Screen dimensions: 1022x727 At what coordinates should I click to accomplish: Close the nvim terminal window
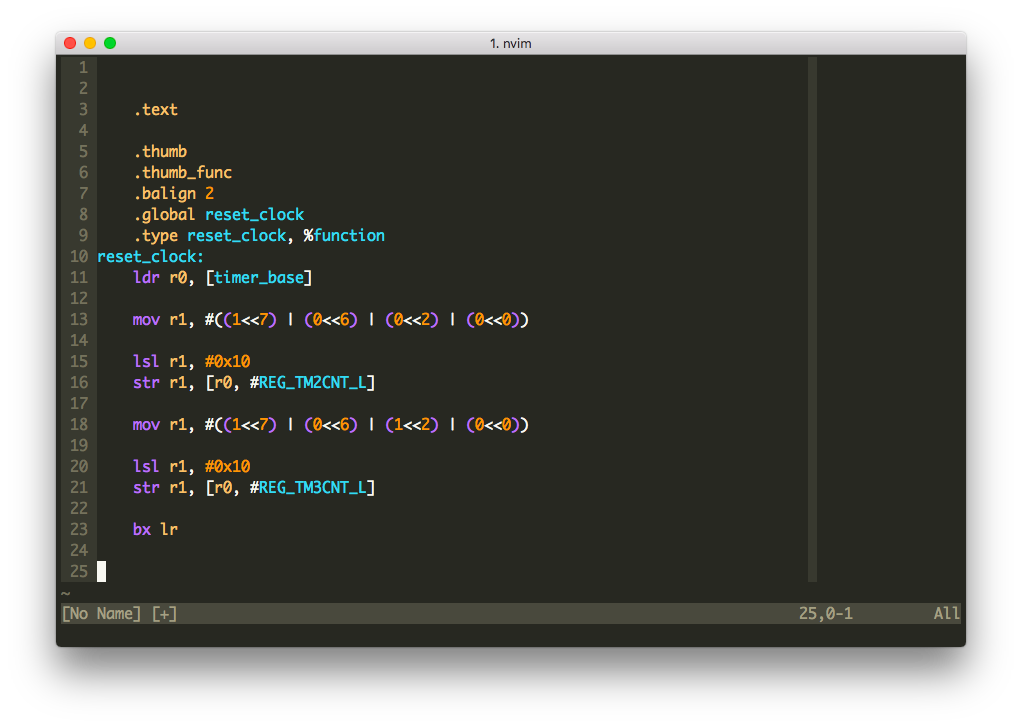[70, 43]
